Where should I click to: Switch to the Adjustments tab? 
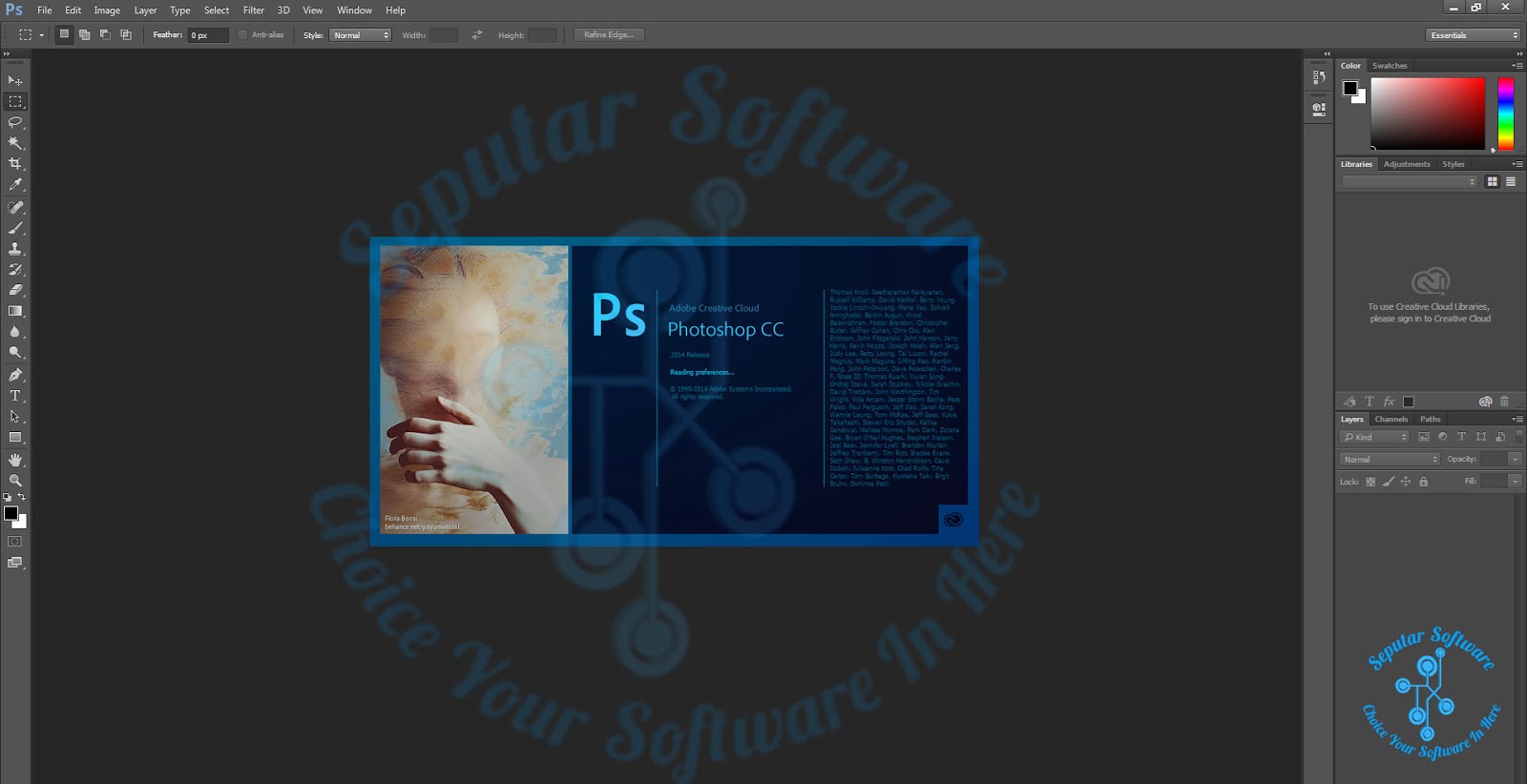pos(1407,164)
